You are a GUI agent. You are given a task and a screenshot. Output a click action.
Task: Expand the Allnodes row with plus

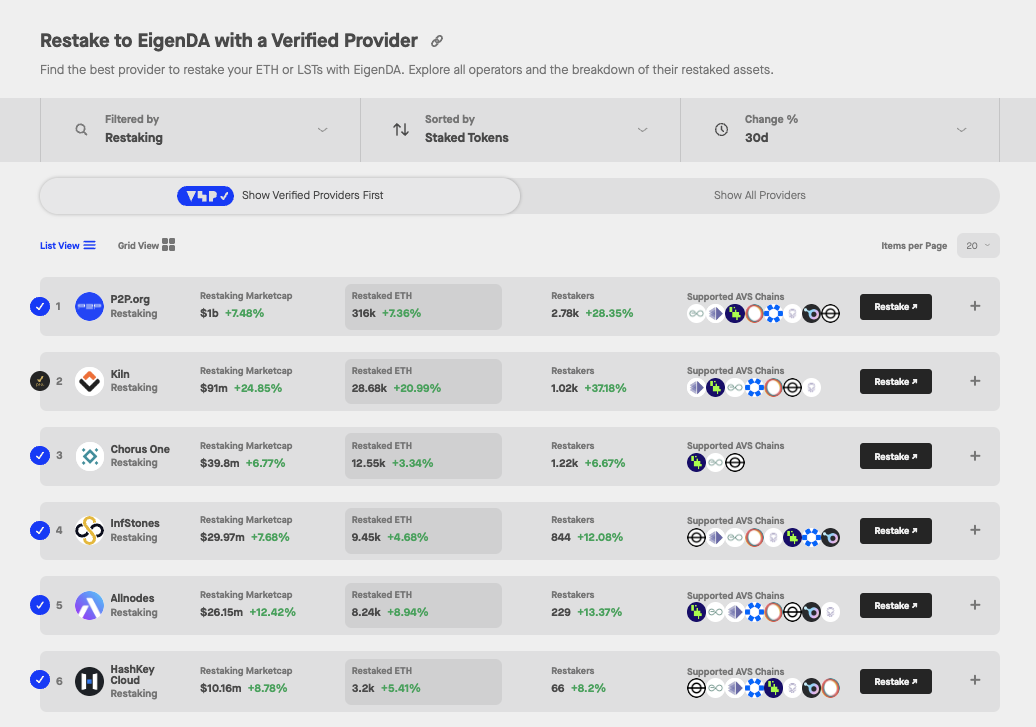975,605
